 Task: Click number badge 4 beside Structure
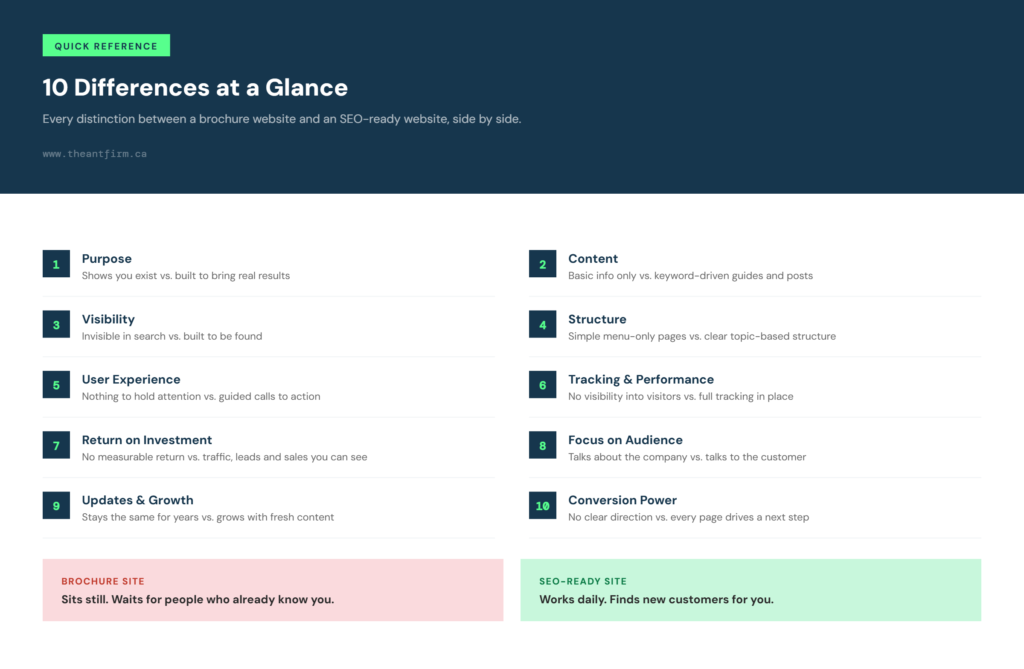point(543,325)
